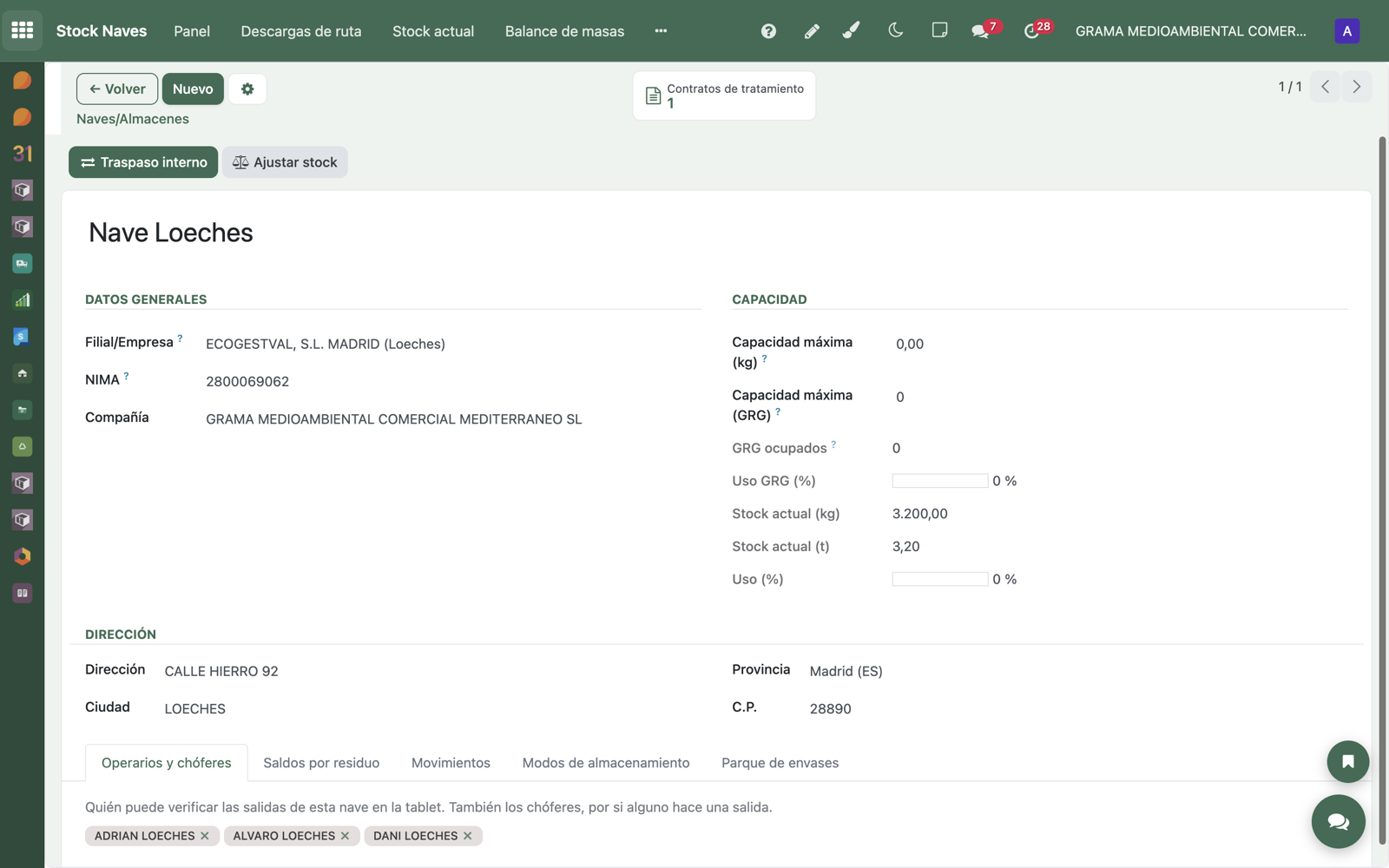Screen dimensions: 1389x868
Task: Click Naves/Almacenes breadcrumb link
Action: pyautogui.click(x=133, y=119)
